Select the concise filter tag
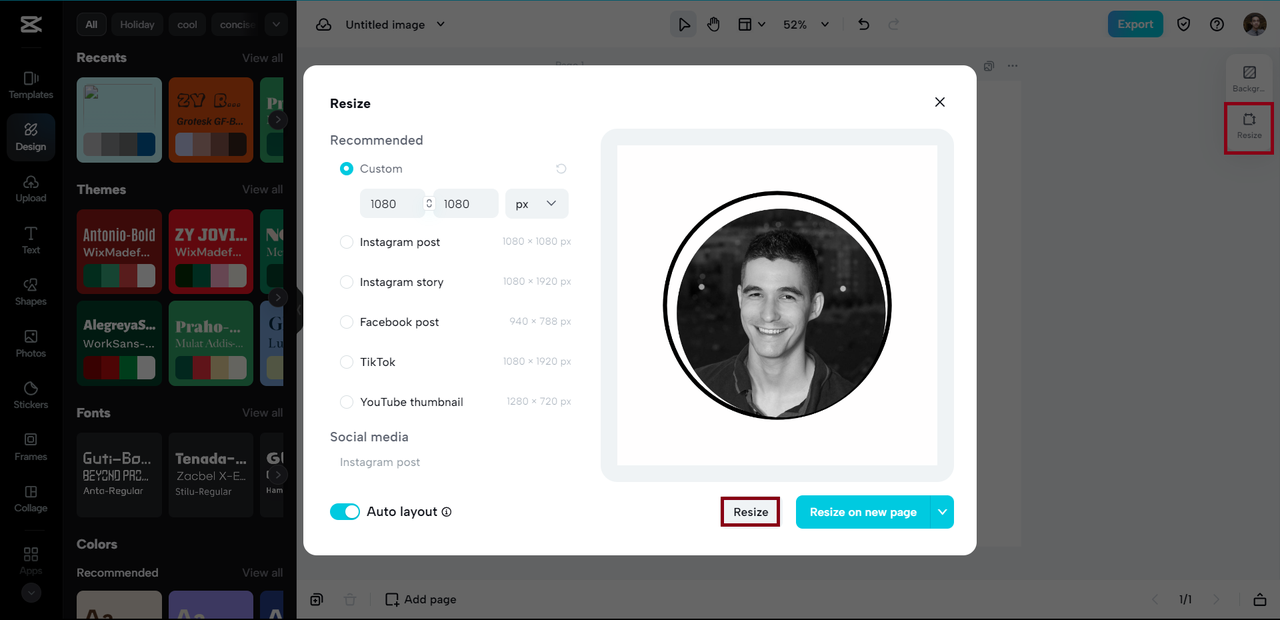The image size is (1280, 620). tap(237, 24)
